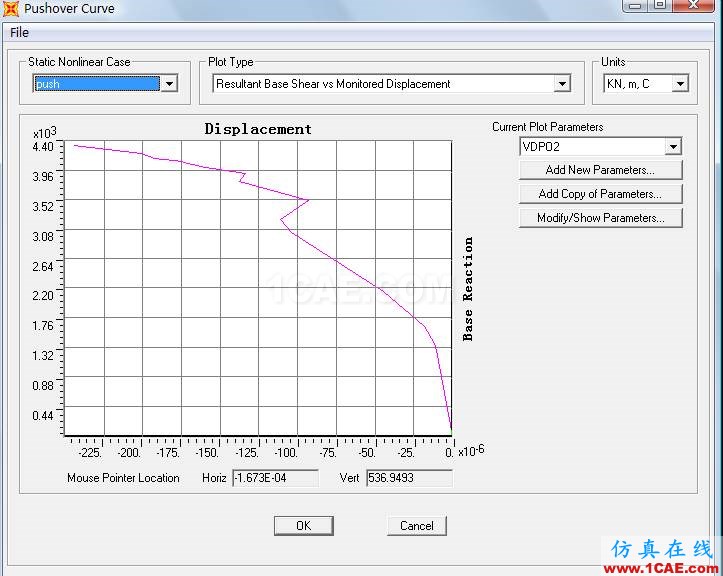Minimize the Pushover Curve window

tap(635, 5)
